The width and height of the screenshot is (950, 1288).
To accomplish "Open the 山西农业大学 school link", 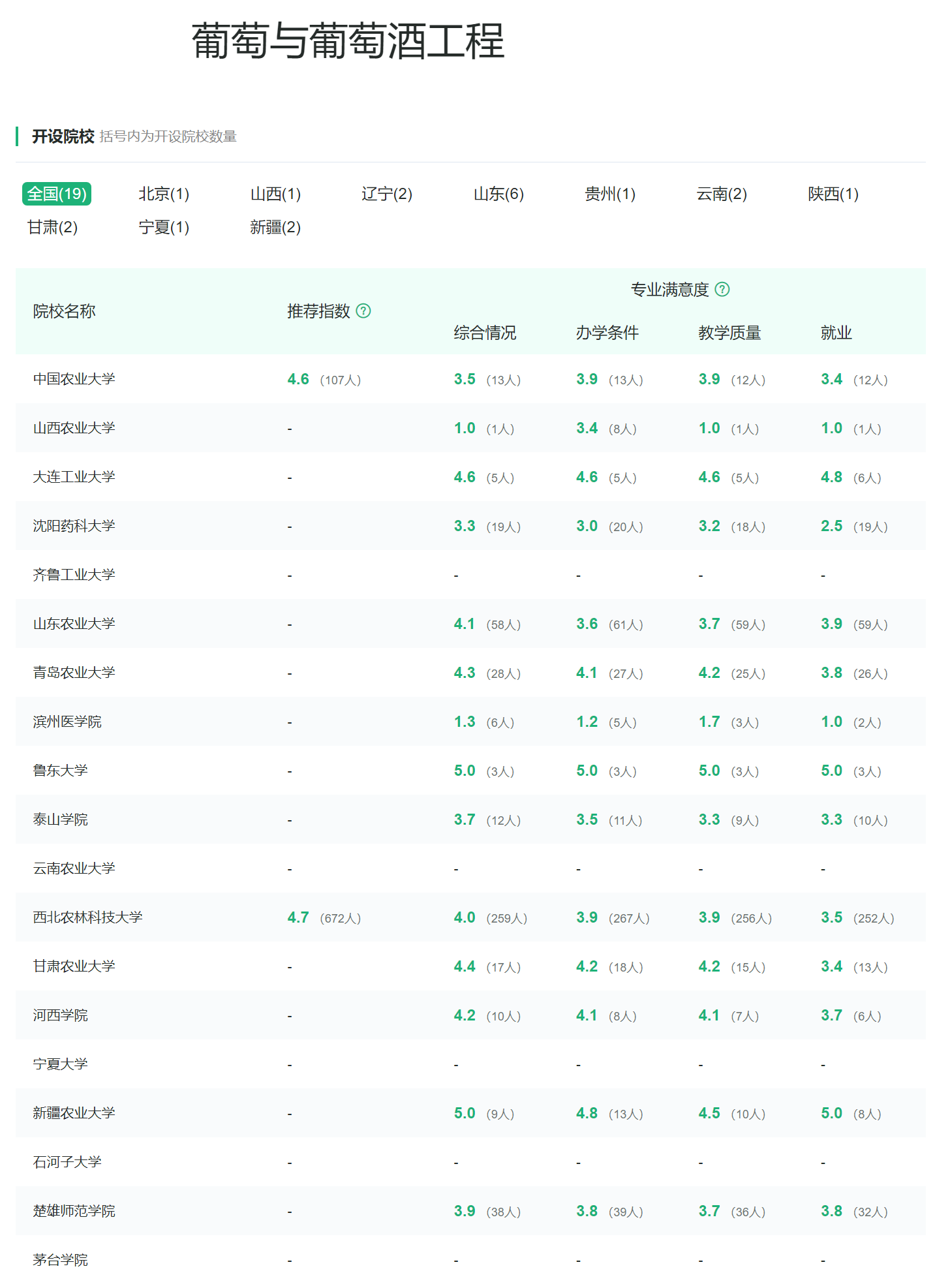I will (x=74, y=428).
